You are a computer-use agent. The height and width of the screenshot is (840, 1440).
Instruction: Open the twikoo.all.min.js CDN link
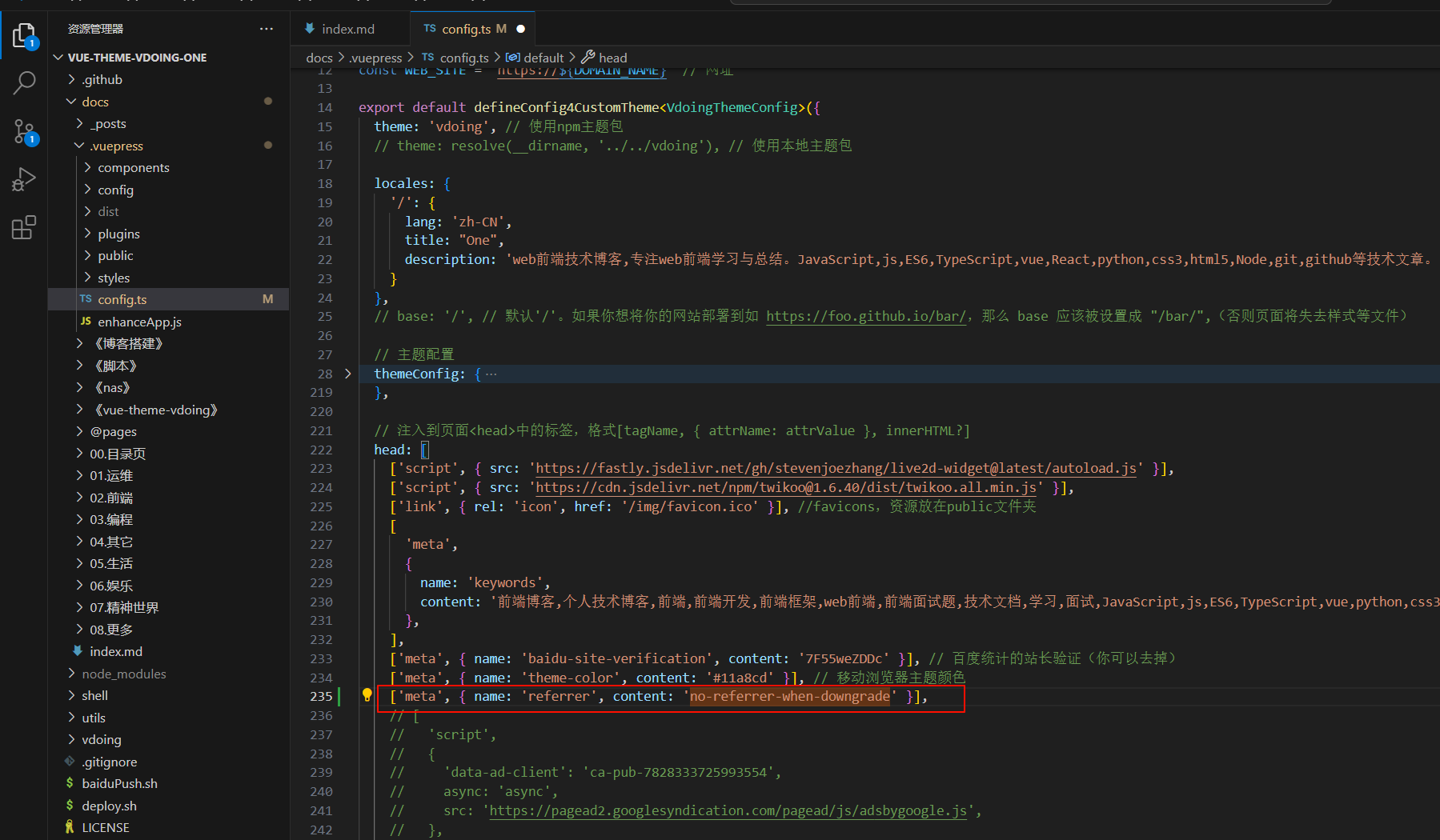coord(785,488)
